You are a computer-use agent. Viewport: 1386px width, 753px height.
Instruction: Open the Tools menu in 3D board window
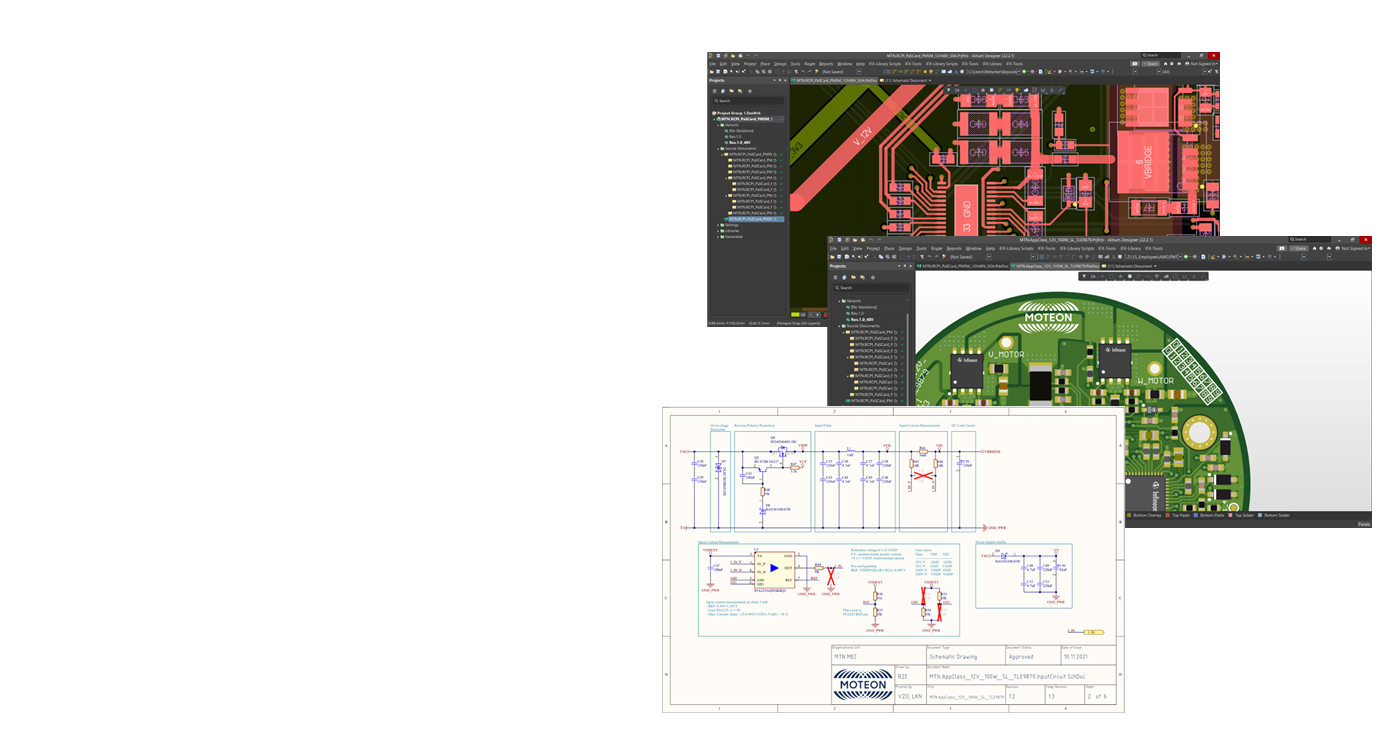921,248
